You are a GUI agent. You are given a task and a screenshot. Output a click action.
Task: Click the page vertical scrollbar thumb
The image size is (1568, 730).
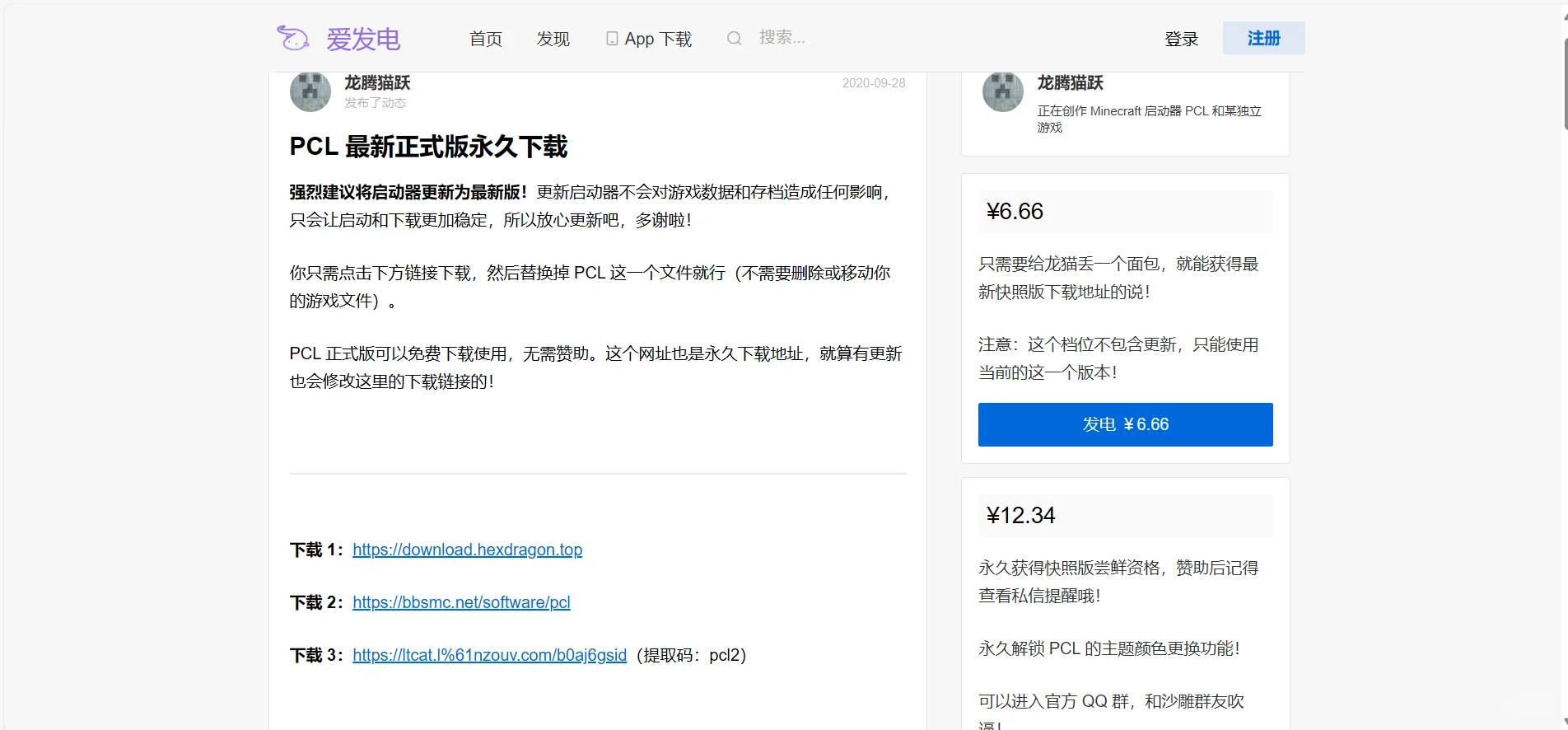click(1565, 82)
